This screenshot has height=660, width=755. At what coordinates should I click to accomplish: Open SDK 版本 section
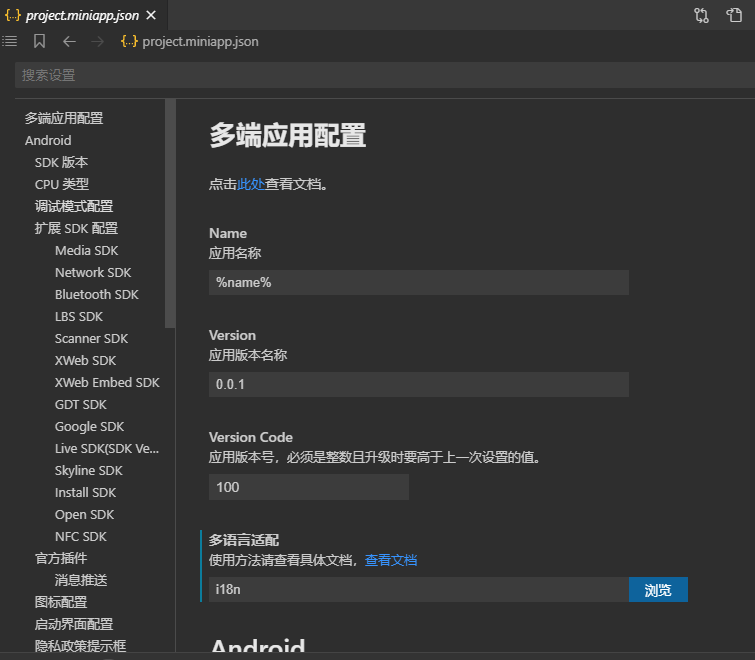[61, 163]
